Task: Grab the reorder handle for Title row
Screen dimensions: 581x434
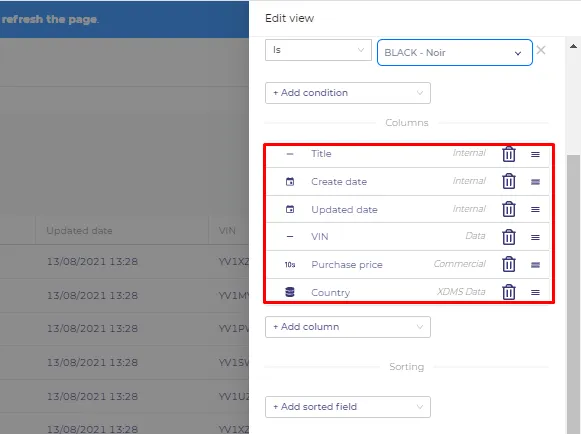Action: click(x=535, y=154)
